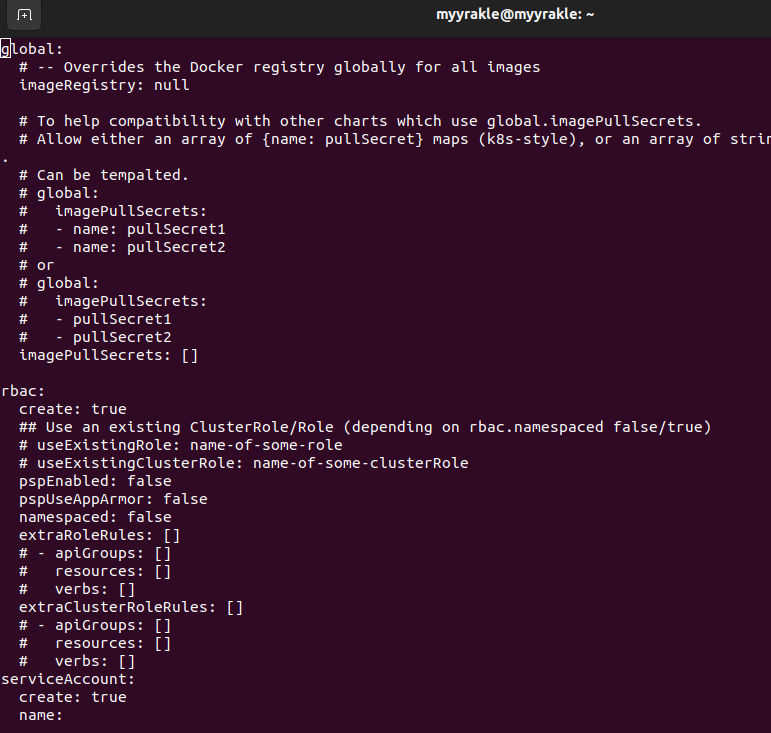Click the 'rbac:' section key
Viewport: 771px width, 733px height.
22,391
